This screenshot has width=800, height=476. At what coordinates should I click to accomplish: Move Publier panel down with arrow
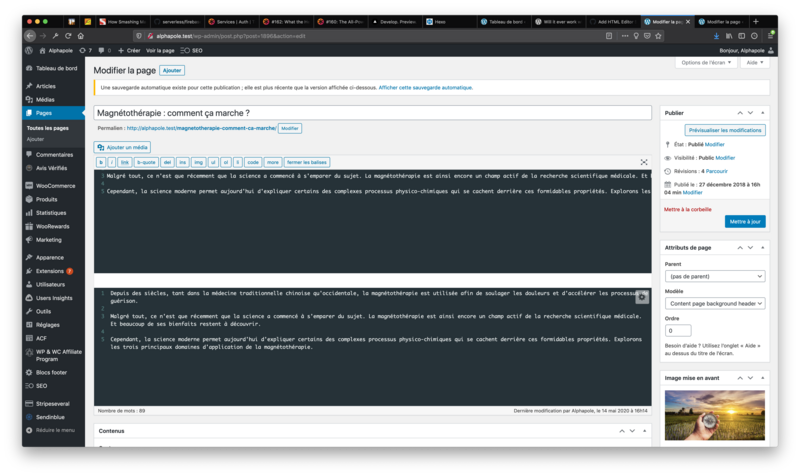[x=751, y=113]
